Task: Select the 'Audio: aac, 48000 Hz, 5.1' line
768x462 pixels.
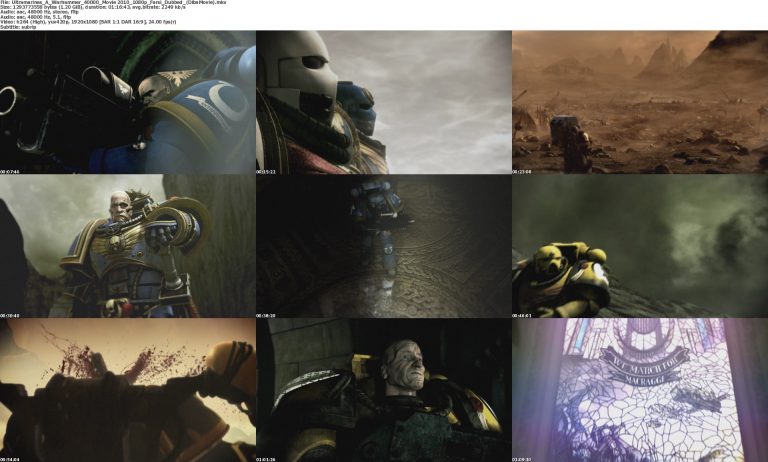Action: coord(35,17)
